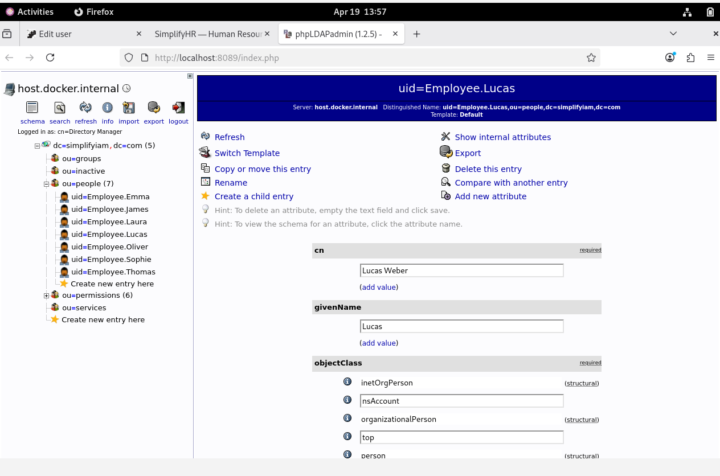720x476 pixels.
Task: Click the Export link in entry panel
Action: (467, 153)
